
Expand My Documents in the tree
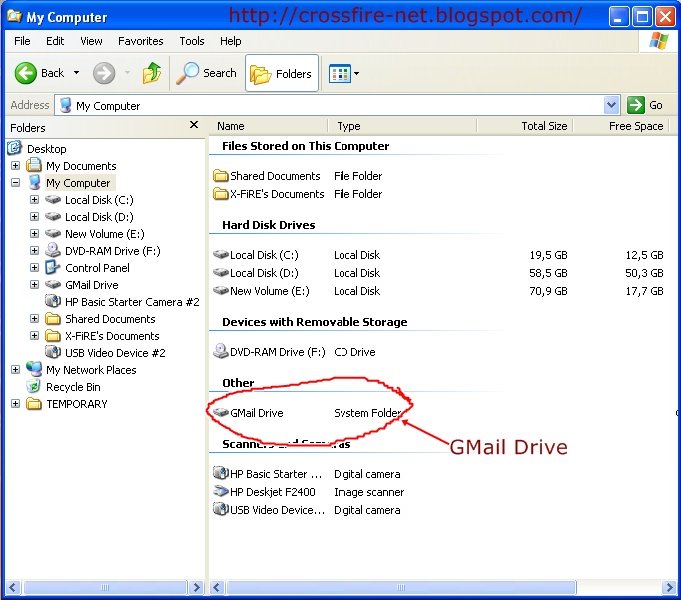click(15, 166)
